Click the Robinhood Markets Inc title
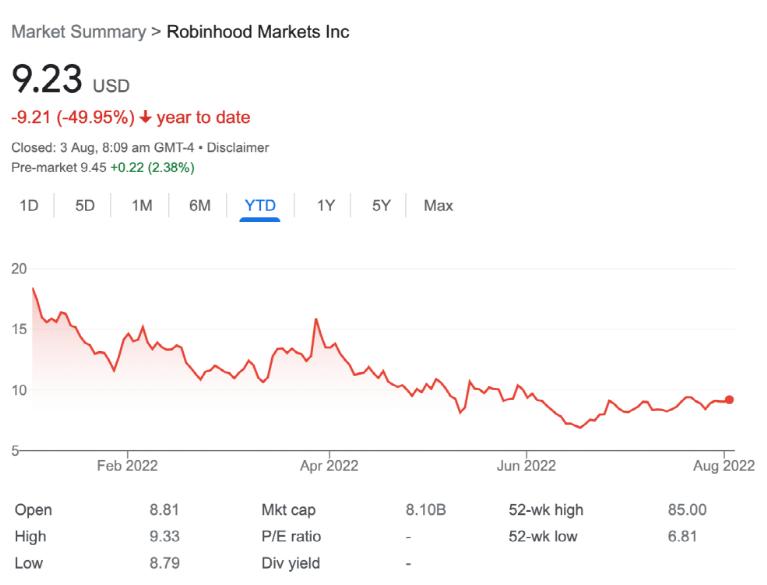767x585 pixels. [257, 32]
